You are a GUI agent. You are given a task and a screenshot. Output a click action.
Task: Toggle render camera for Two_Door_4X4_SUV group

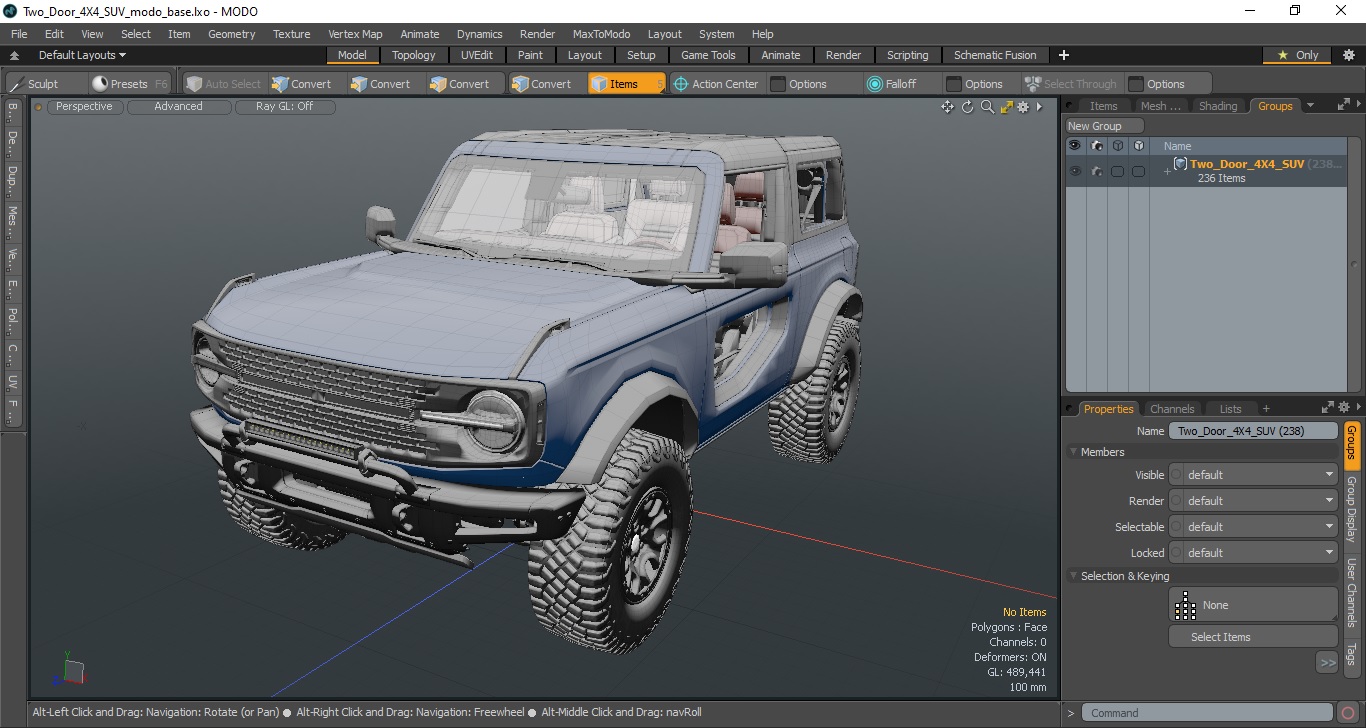point(1097,171)
